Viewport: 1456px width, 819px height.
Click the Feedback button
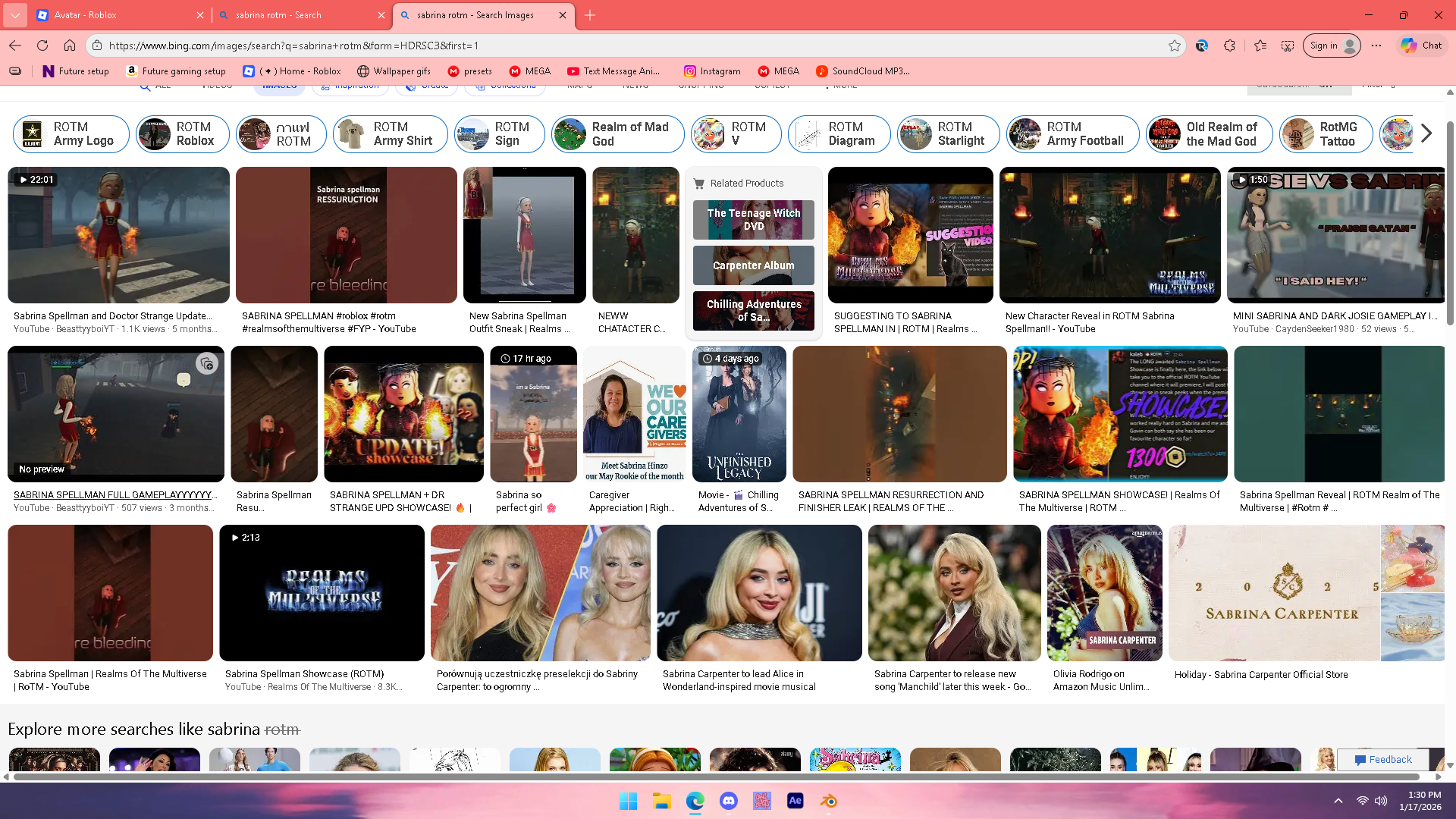coord(1382,759)
